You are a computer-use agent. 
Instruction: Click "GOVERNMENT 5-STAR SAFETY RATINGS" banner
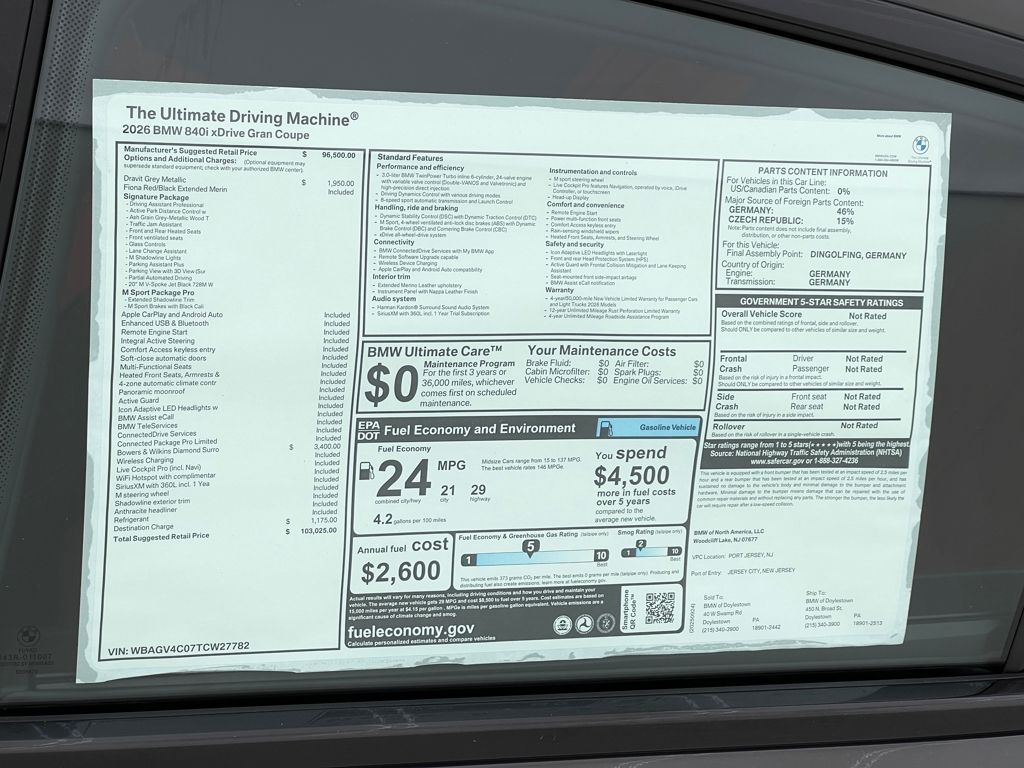(x=822, y=302)
